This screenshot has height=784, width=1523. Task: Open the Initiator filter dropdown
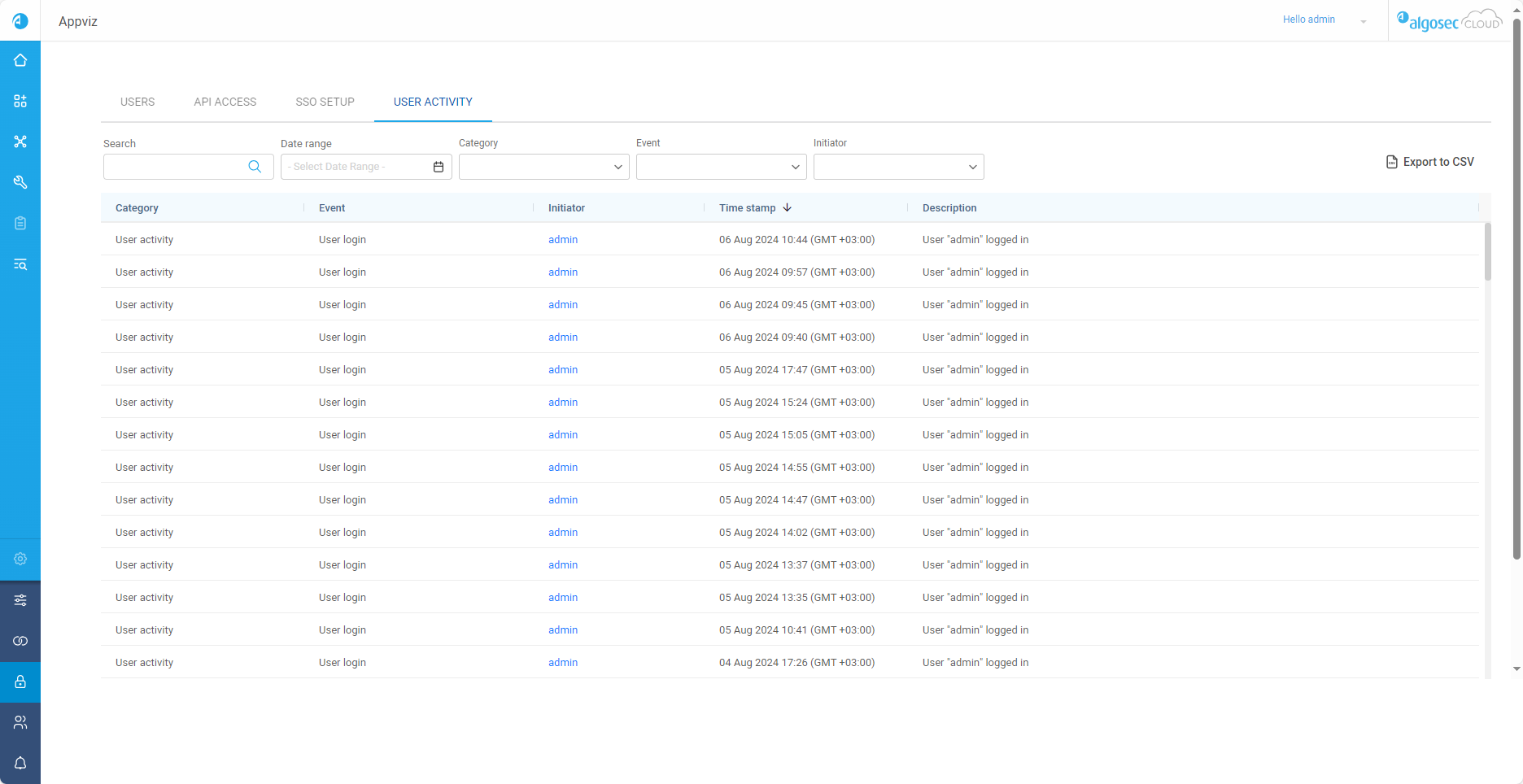coord(898,167)
